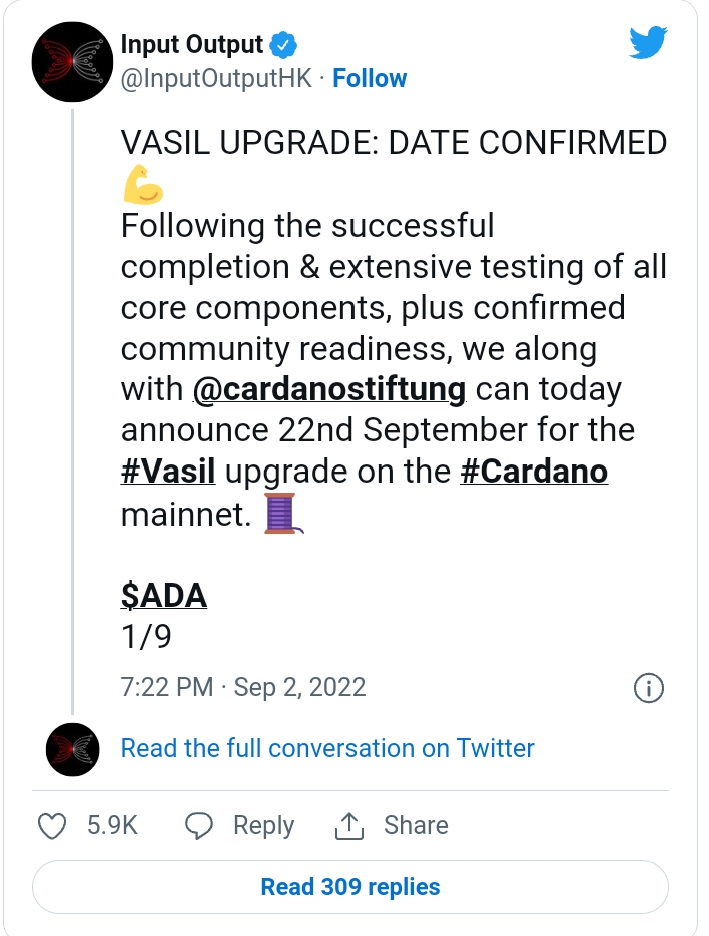The height and width of the screenshot is (936, 709).
Task: Open the @cardanostiftung mention
Action: (x=329, y=390)
